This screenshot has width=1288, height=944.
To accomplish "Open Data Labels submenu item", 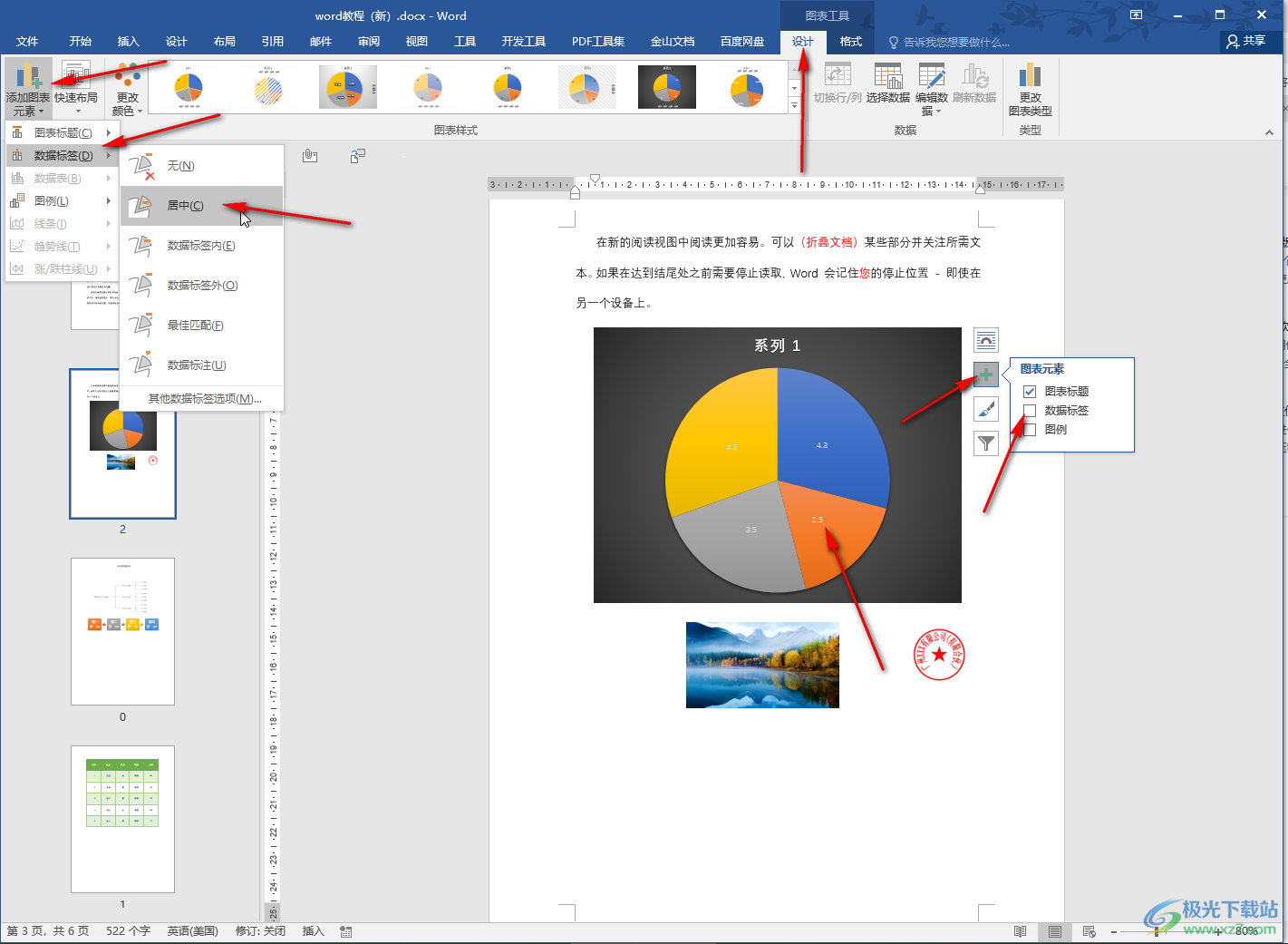I will pyautogui.click(x=62, y=155).
